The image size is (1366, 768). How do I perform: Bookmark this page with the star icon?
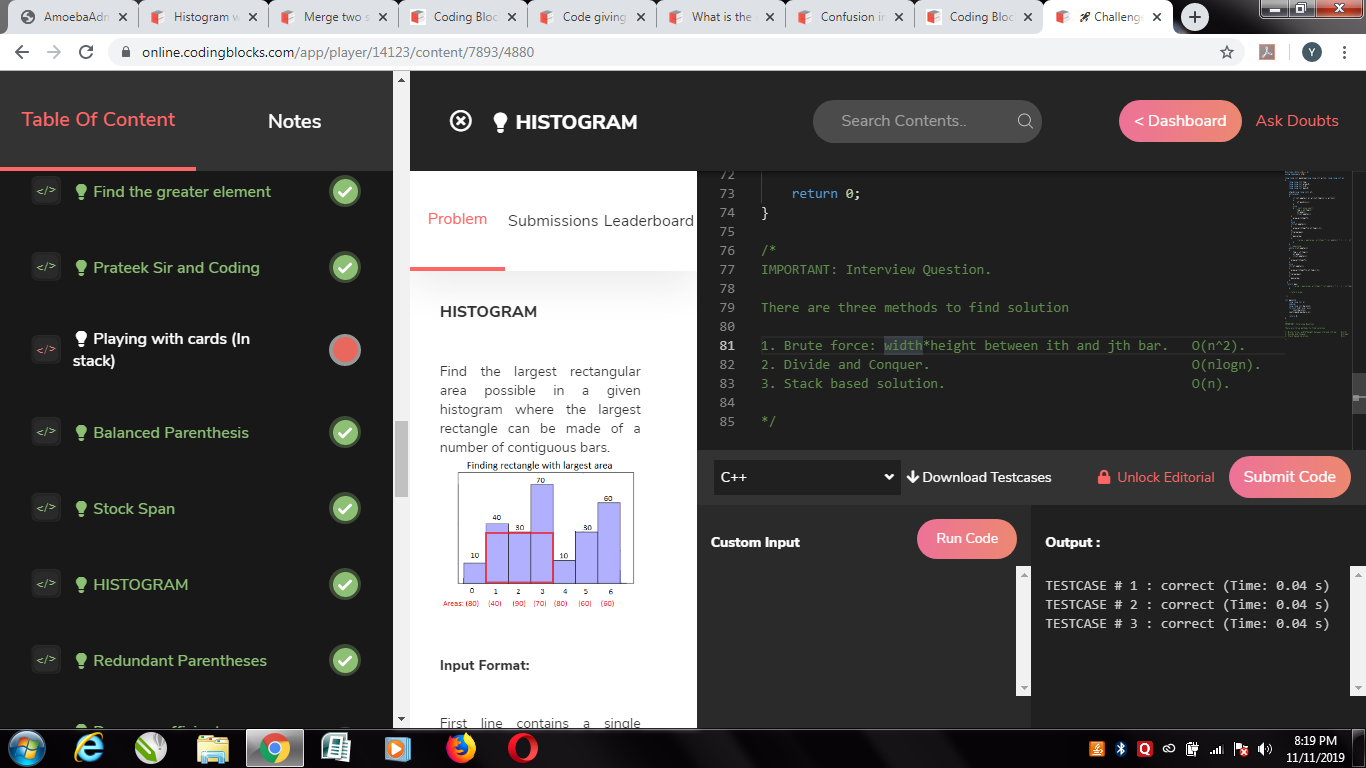(x=1227, y=52)
